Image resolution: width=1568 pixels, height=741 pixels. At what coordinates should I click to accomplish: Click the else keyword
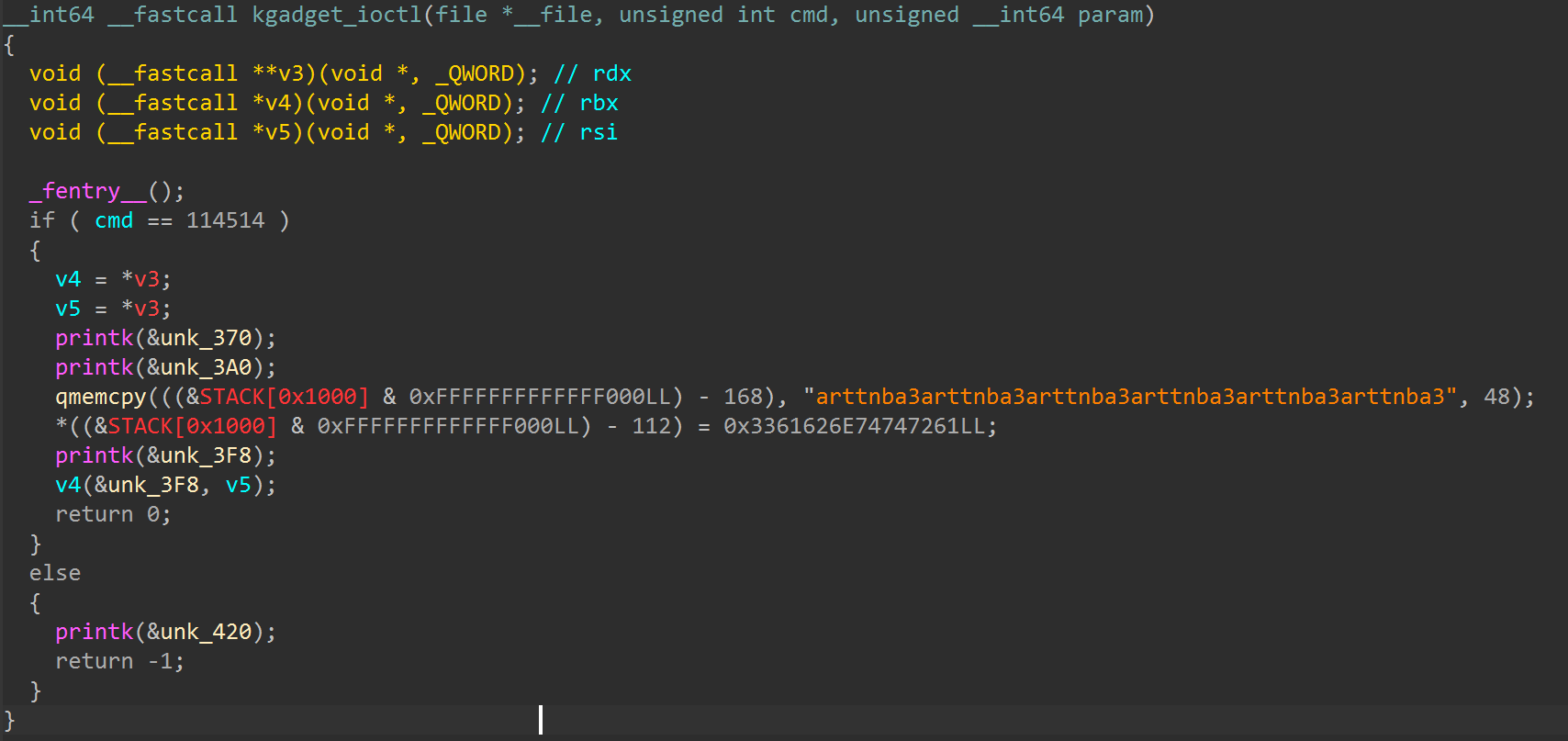(x=55, y=573)
